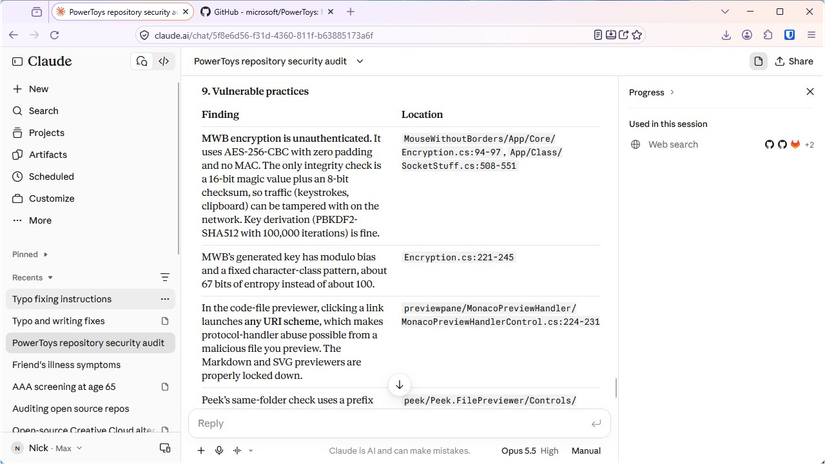Open the Typo and writing fixes chat

pyautogui.click(x=90, y=321)
